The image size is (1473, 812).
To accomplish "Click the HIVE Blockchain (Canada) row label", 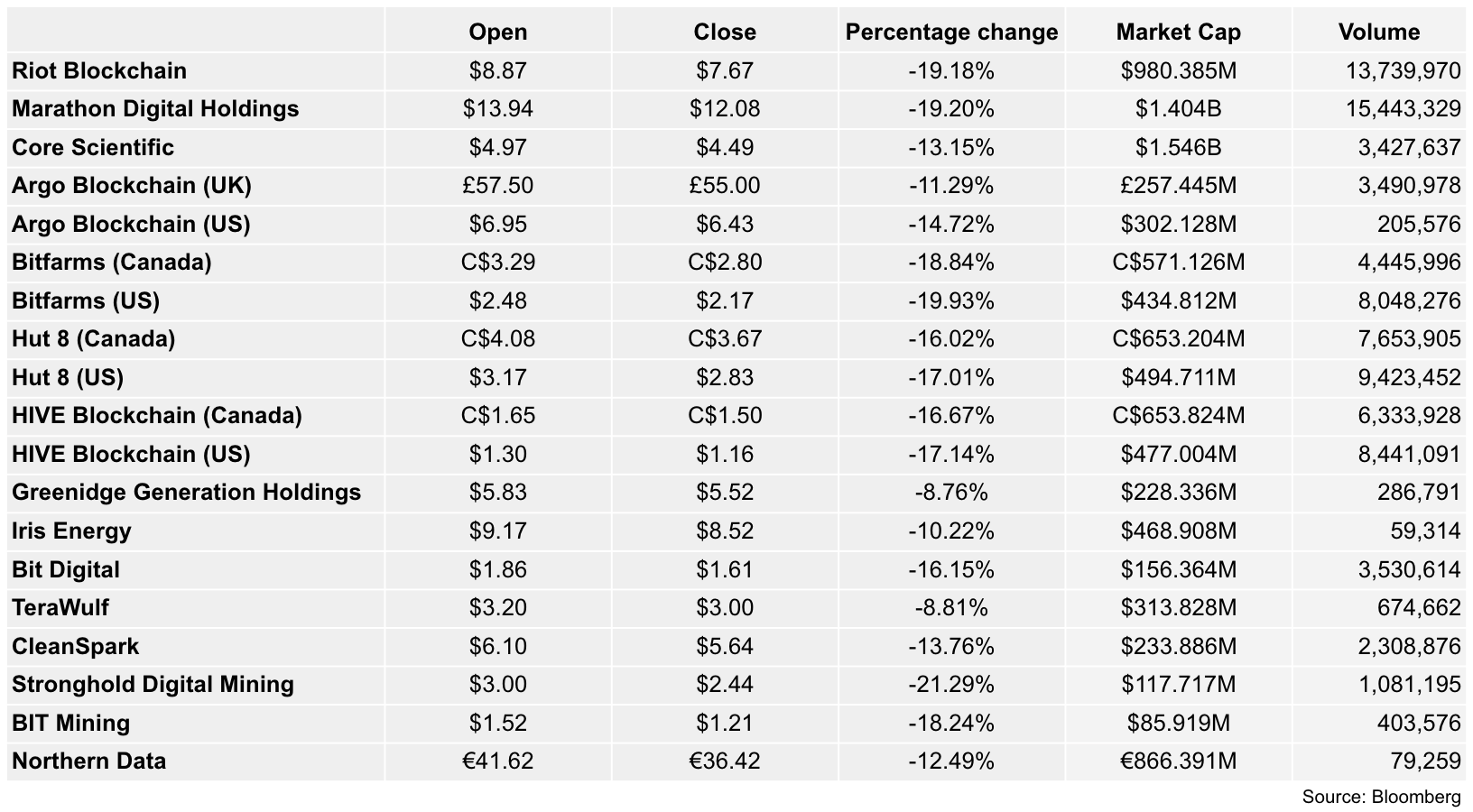I will click(x=157, y=416).
